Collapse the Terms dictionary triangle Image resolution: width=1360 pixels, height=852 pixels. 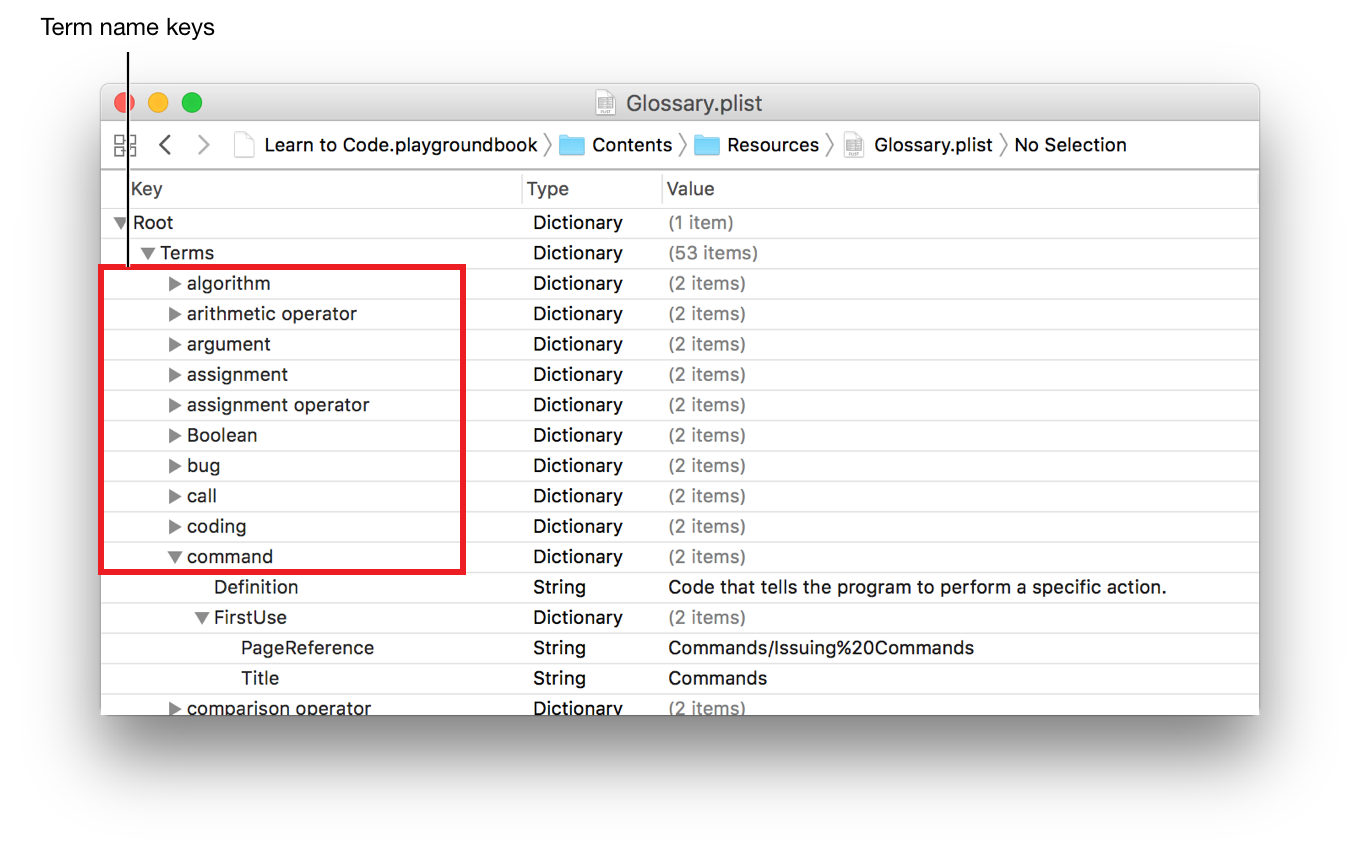click(x=147, y=254)
